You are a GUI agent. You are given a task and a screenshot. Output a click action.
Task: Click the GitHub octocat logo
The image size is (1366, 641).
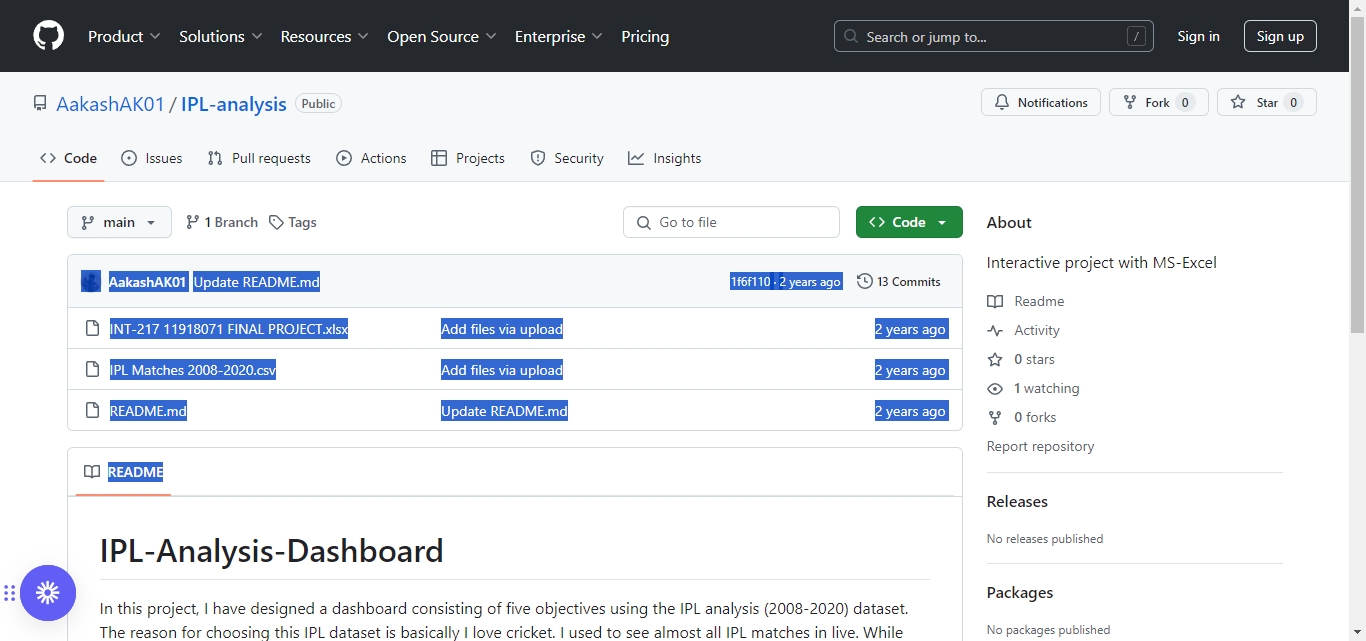pyautogui.click(x=48, y=36)
